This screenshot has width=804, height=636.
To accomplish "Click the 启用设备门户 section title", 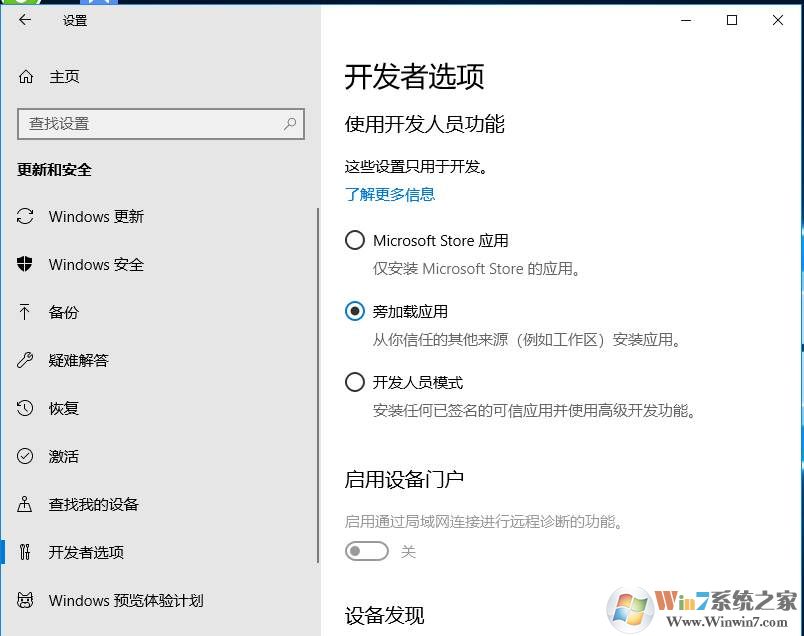I will tap(404, 480).
